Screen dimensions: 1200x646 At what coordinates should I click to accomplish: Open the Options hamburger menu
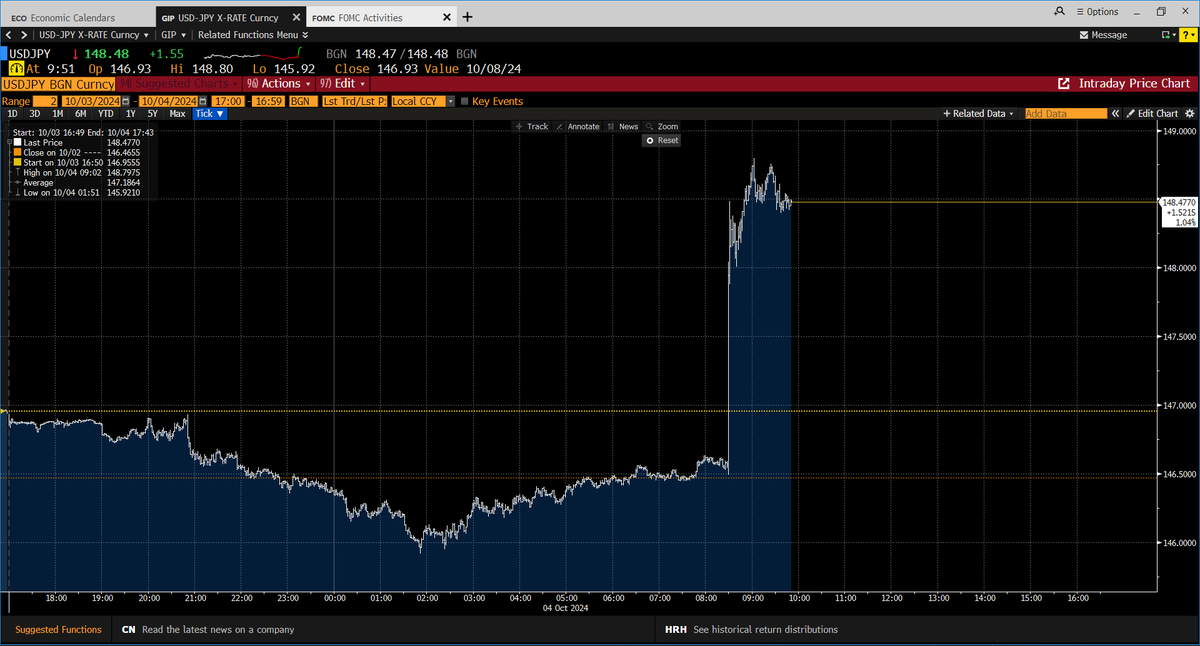pos(1097,11)
